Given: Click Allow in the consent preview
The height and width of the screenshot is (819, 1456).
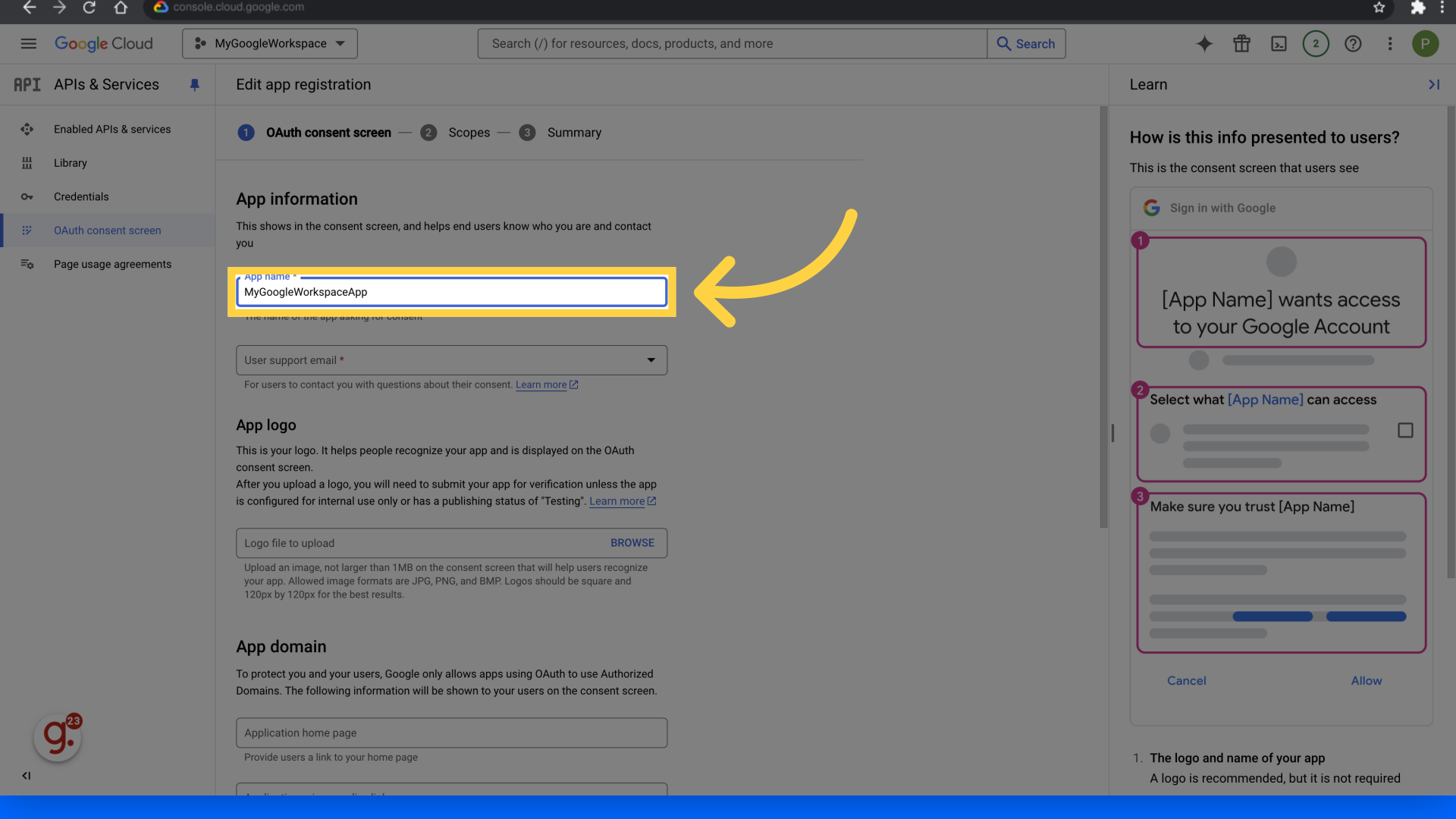Looking at the screenshot, I should [x=1367, y=681].
